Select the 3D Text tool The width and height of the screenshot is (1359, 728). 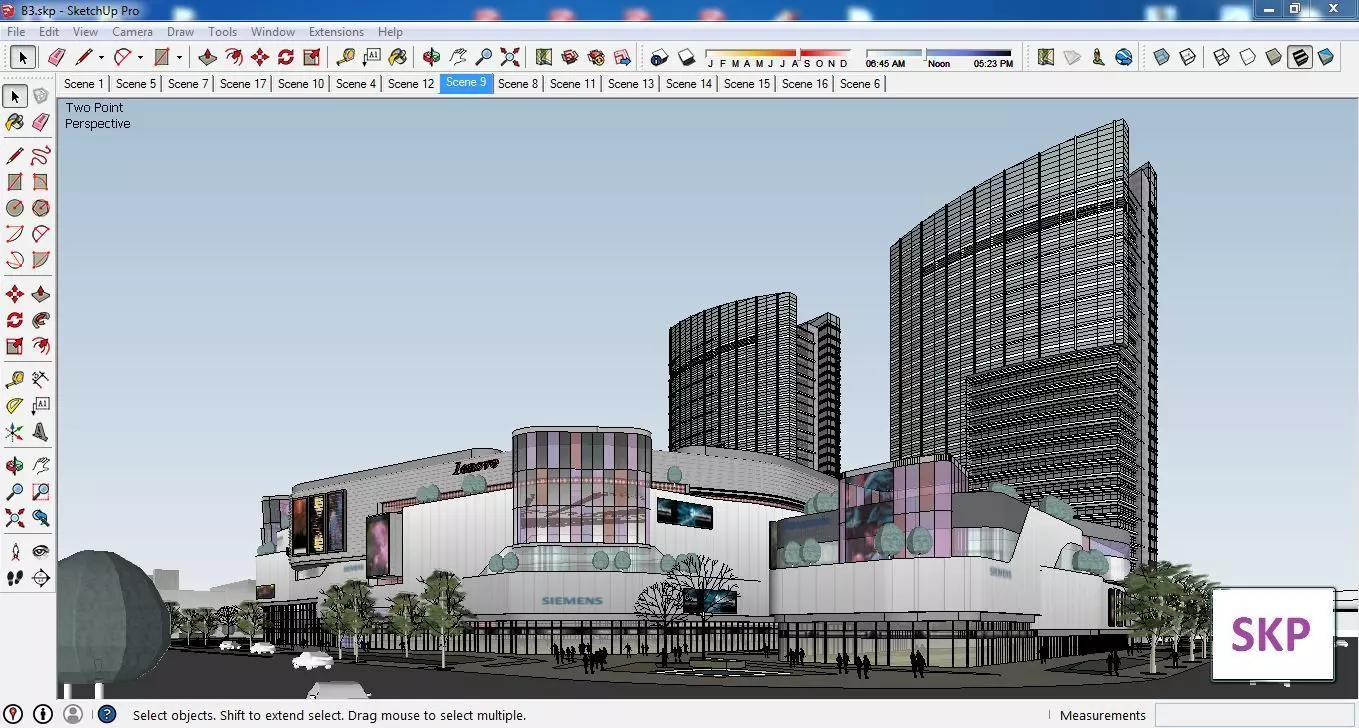pyautogui.click(x=40, y=432)
